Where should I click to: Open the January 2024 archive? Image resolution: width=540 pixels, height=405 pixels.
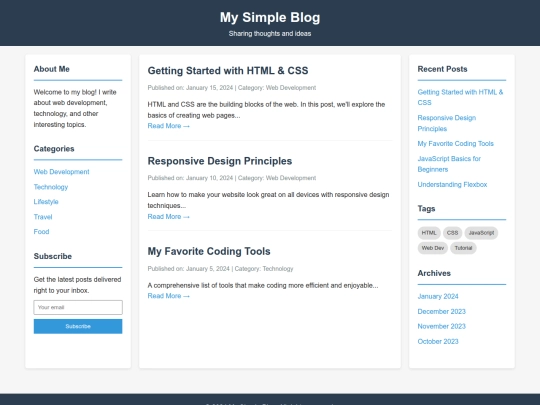coord(438,297)
